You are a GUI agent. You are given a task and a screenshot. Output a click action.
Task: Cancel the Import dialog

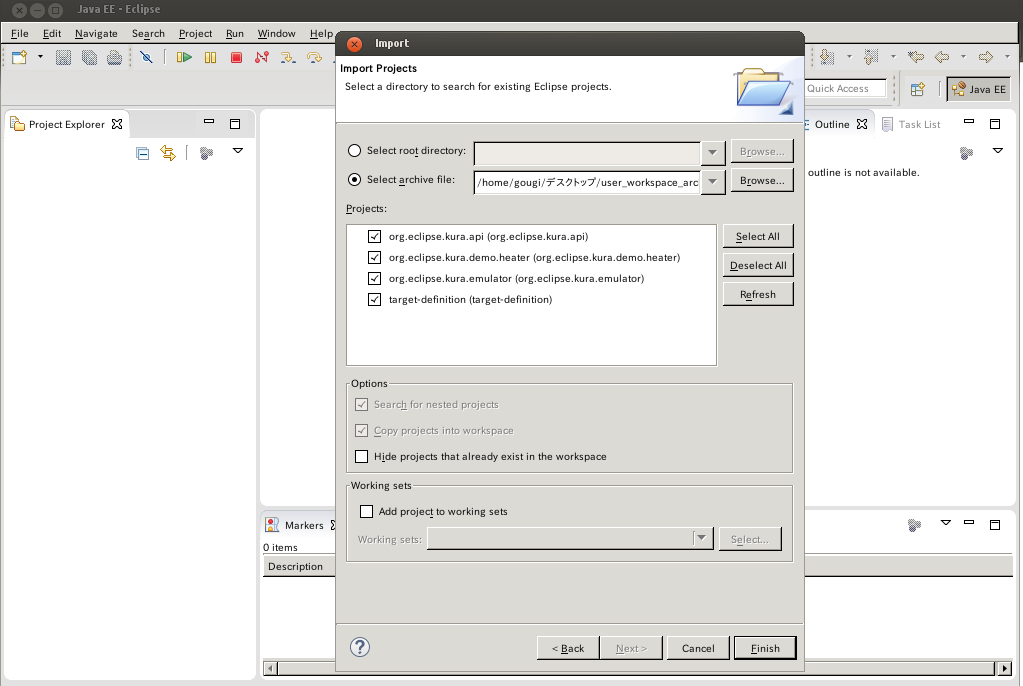(x=698, y=648)
